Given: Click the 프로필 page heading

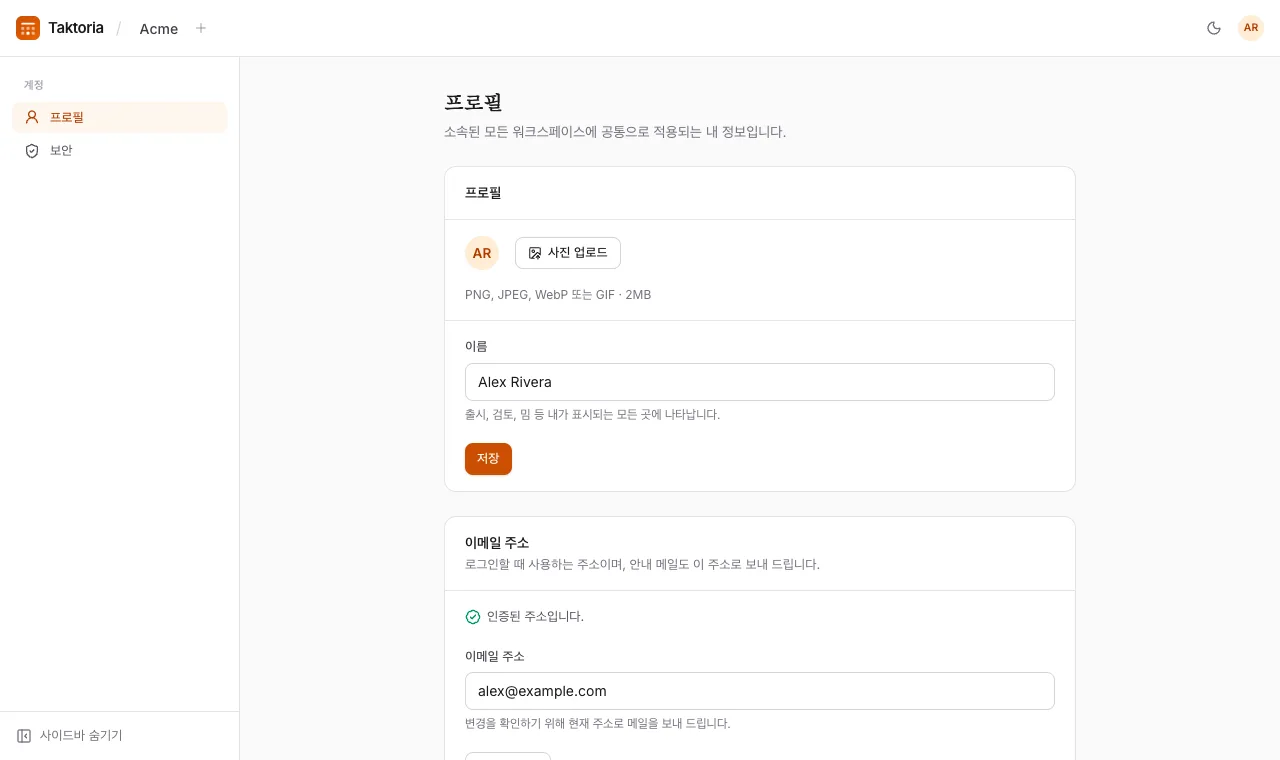Looking at the screenshot, I should [473, 102].
